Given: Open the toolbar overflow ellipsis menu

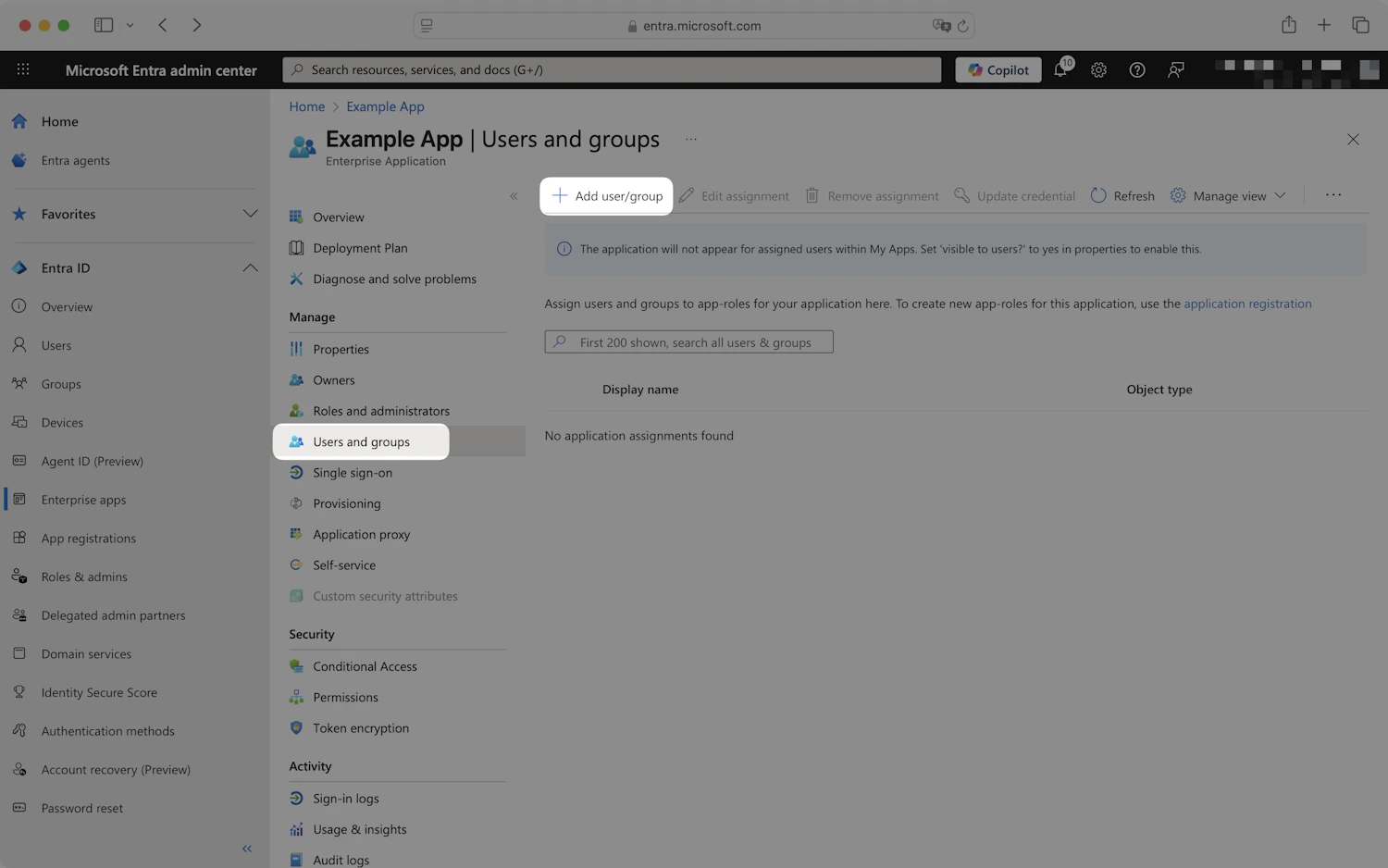Looking at the screenshot, I should click(1333, 195).
